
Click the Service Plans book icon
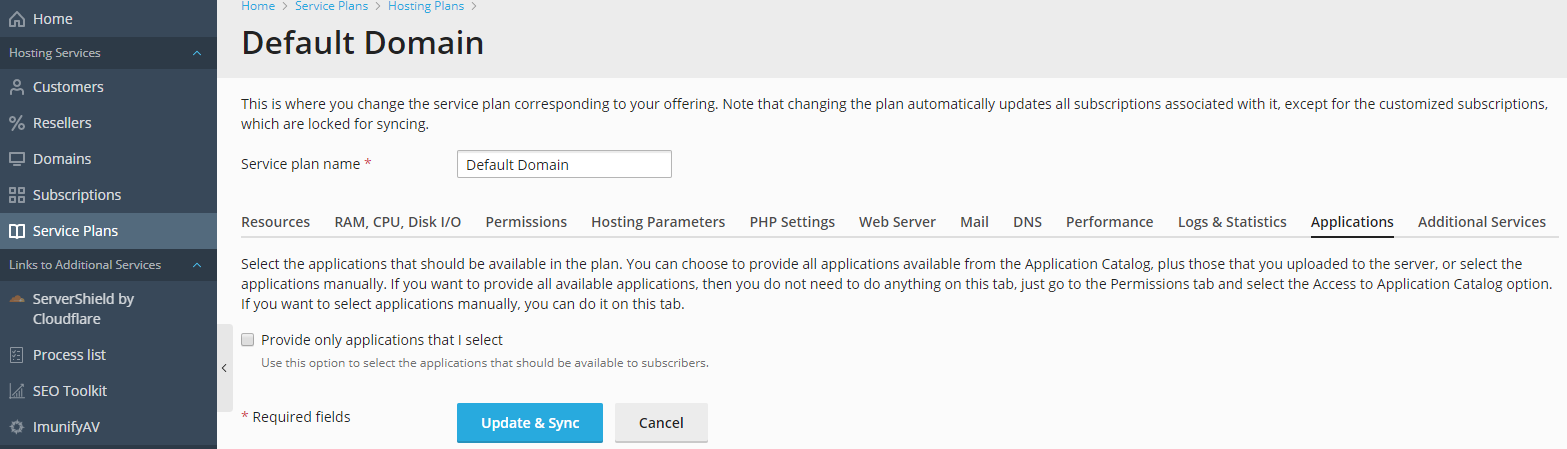pyautogui.click(x=17, y=231)
